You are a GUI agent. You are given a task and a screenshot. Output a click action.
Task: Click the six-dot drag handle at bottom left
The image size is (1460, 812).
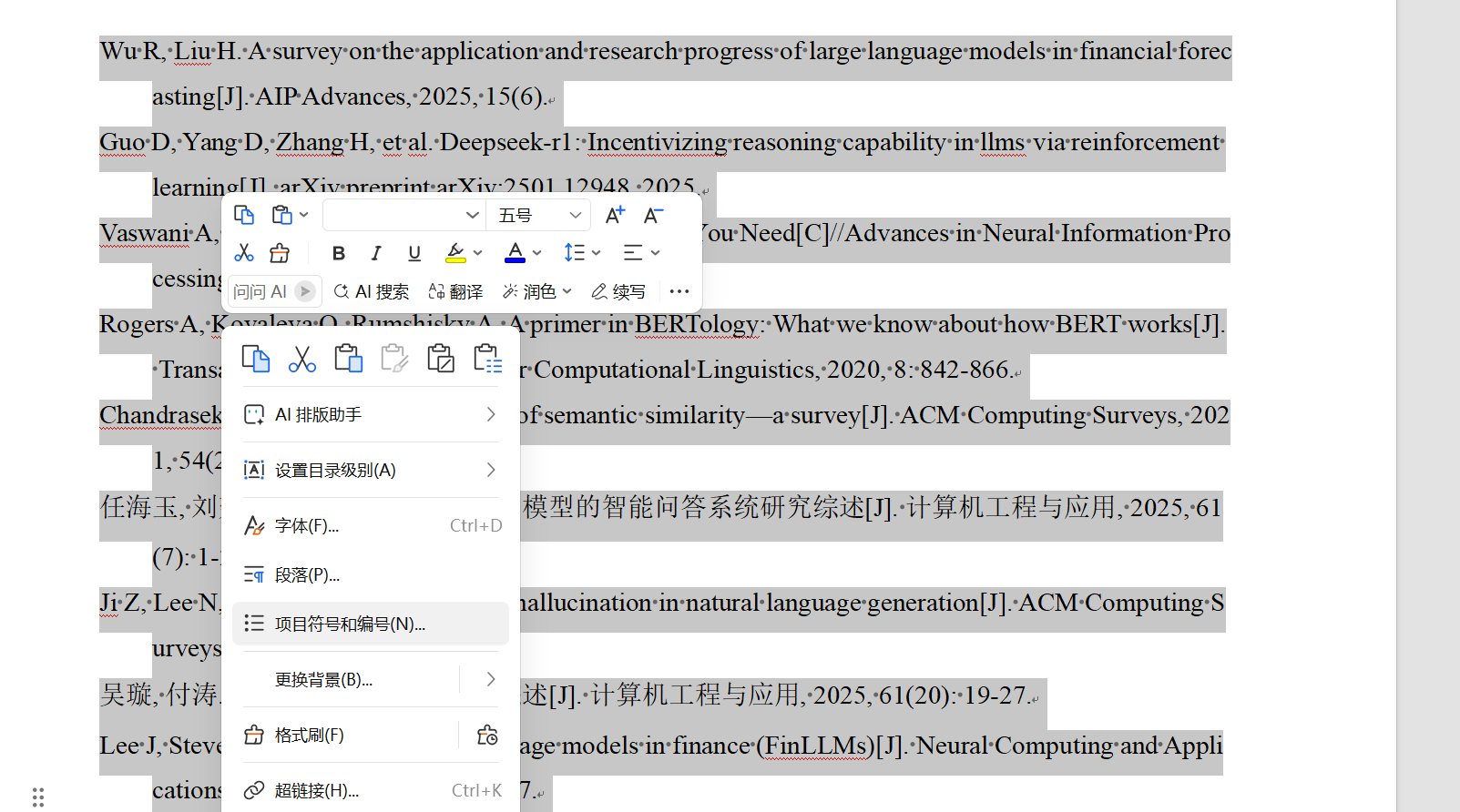[x=38, y=797]
